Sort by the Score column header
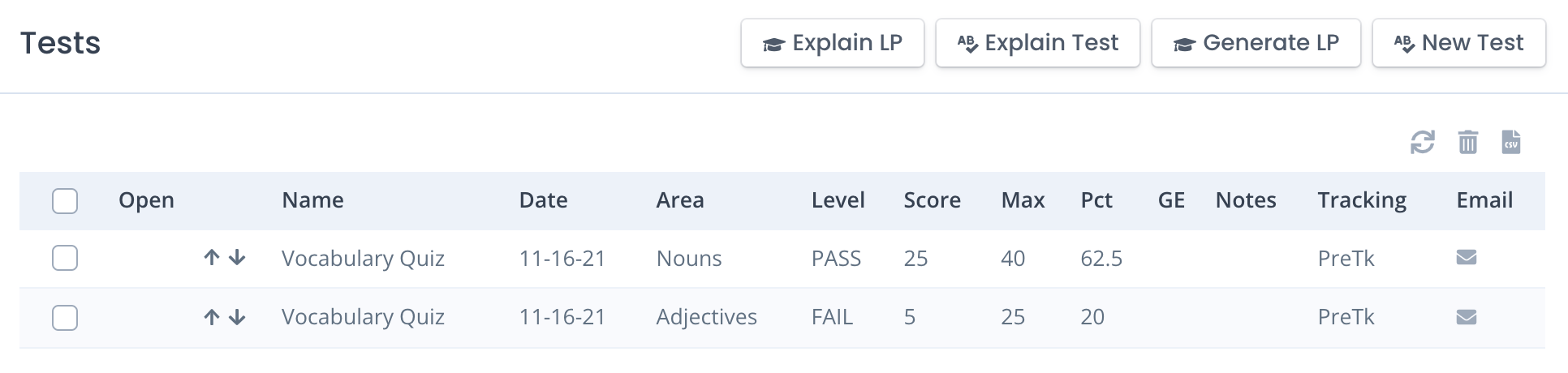The width and height of the screenshot is (1568, 373). tap(932, 200)
